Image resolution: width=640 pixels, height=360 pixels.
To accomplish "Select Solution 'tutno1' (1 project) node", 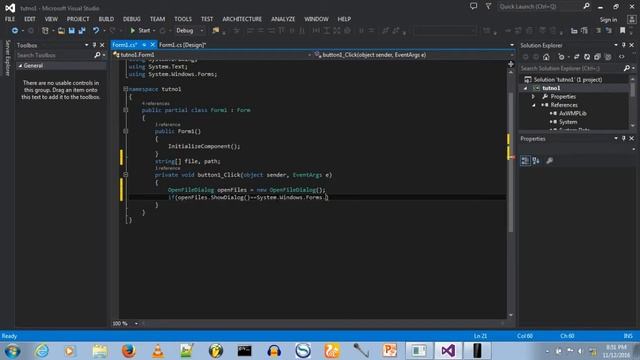I will click(568, 80).
